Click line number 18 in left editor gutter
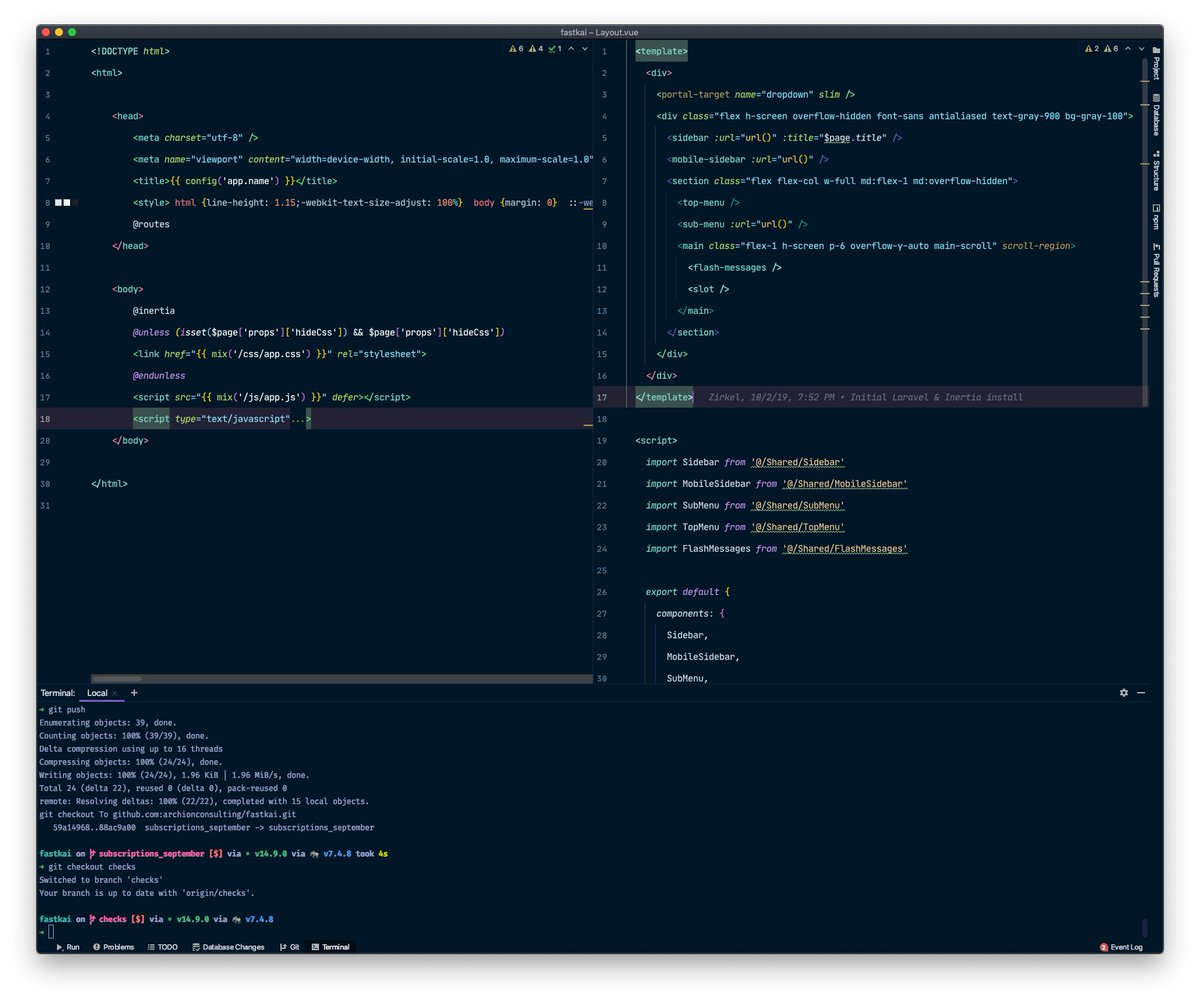 tap(45, 419)
